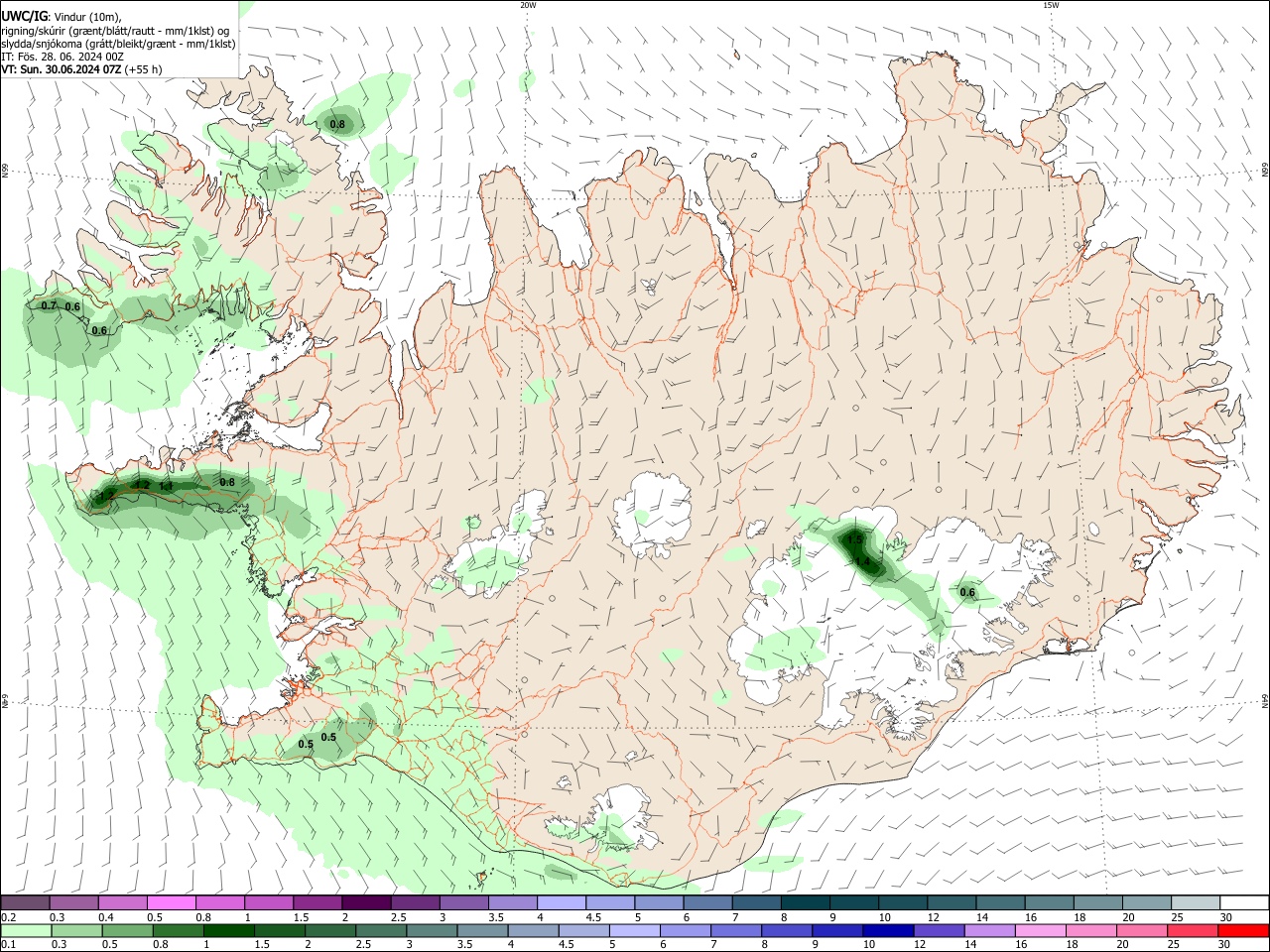Click the palest green 0.1 swatch in lower legend
Image resolution: width=1270 pixels, height=952 pixels.
coord(25,930)
